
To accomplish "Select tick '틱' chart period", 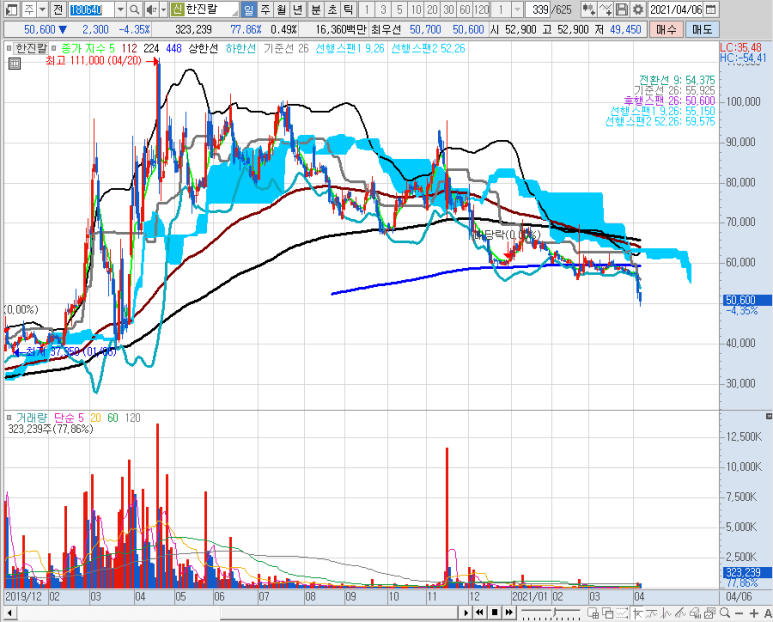I will (x=349, y=9).
